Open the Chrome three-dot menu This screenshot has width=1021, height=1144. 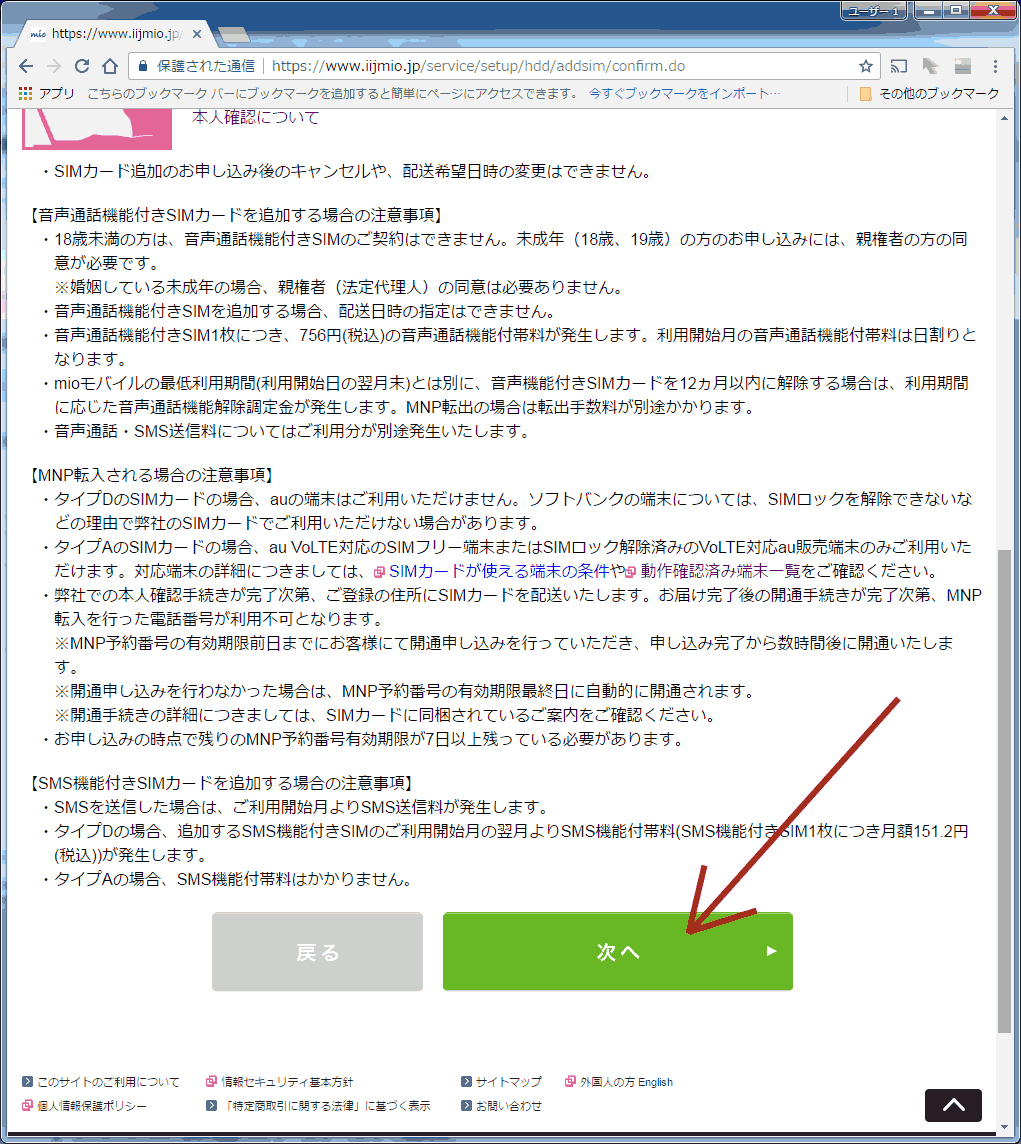[x=994, y=67]
